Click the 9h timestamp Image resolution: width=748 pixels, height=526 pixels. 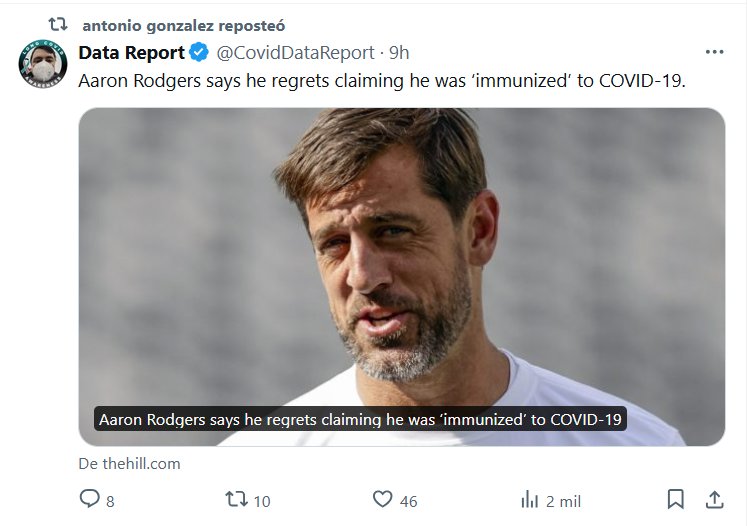pos(399,52)
